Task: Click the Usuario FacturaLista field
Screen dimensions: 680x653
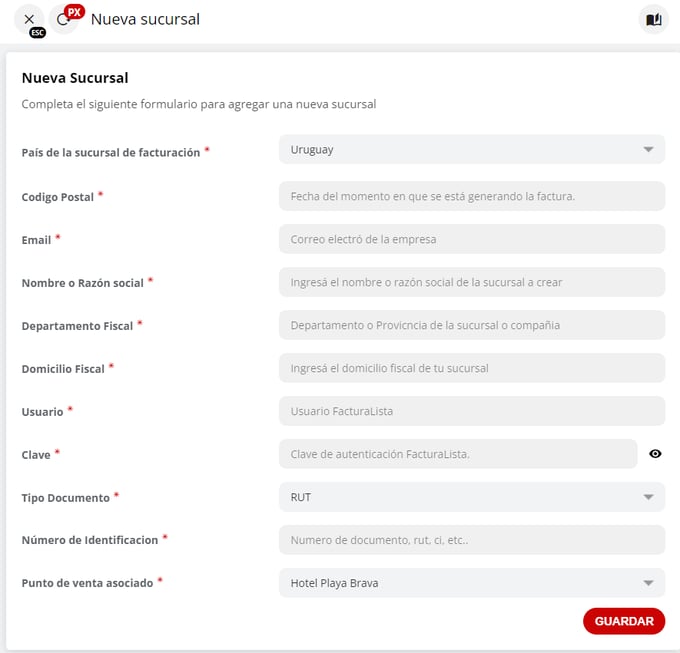Action: point(471,411)
